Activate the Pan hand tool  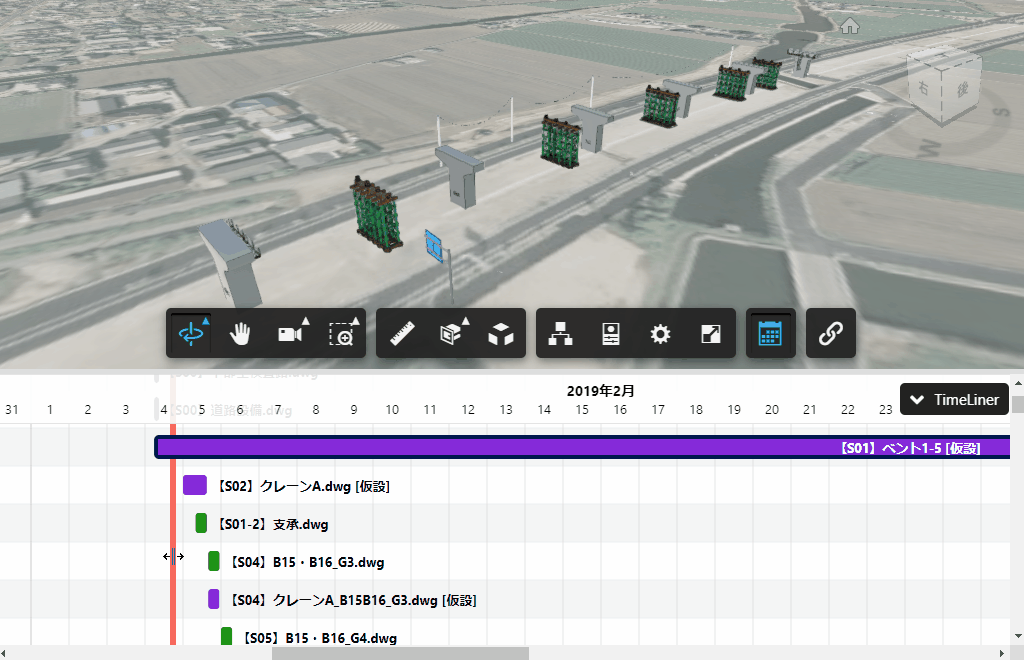click(x=240, y=334)
